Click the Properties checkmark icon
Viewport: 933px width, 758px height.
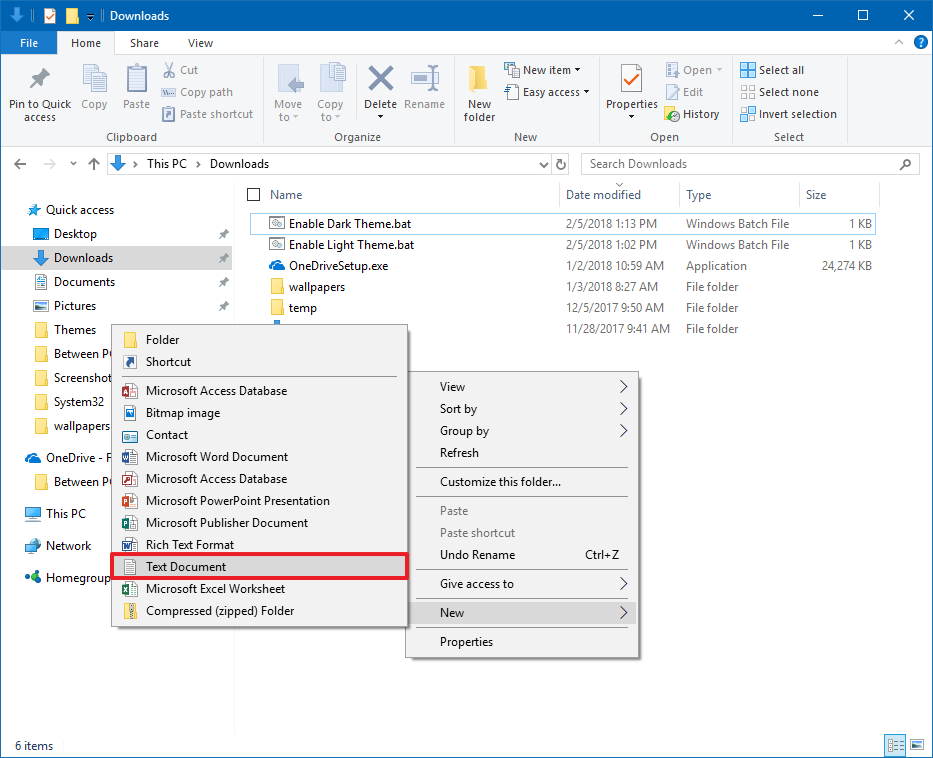tap(631, 79)
